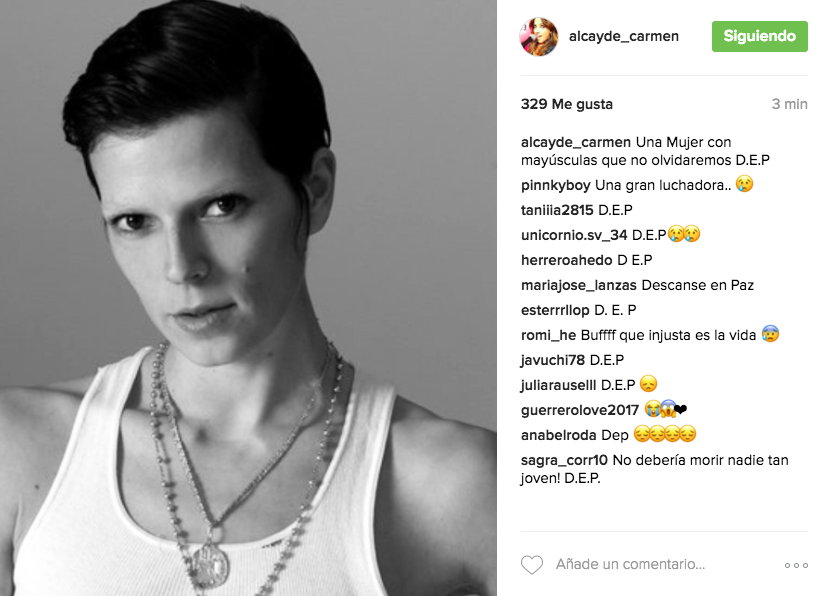This screenshot has width=828, height=596.
Task: Open the 3 min timestamp link
Action: point(789,104)
